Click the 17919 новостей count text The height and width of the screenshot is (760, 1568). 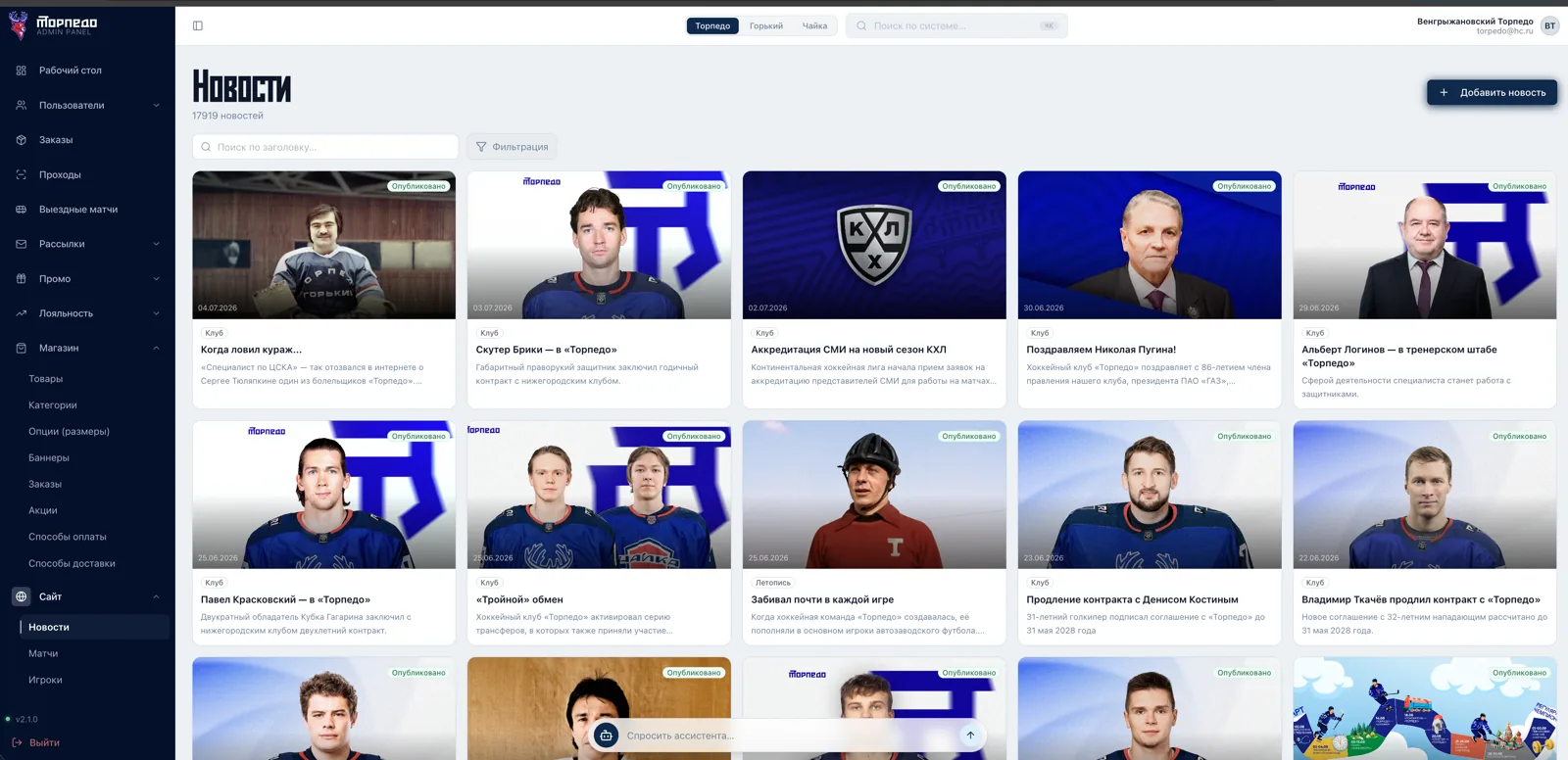point(227,116)
